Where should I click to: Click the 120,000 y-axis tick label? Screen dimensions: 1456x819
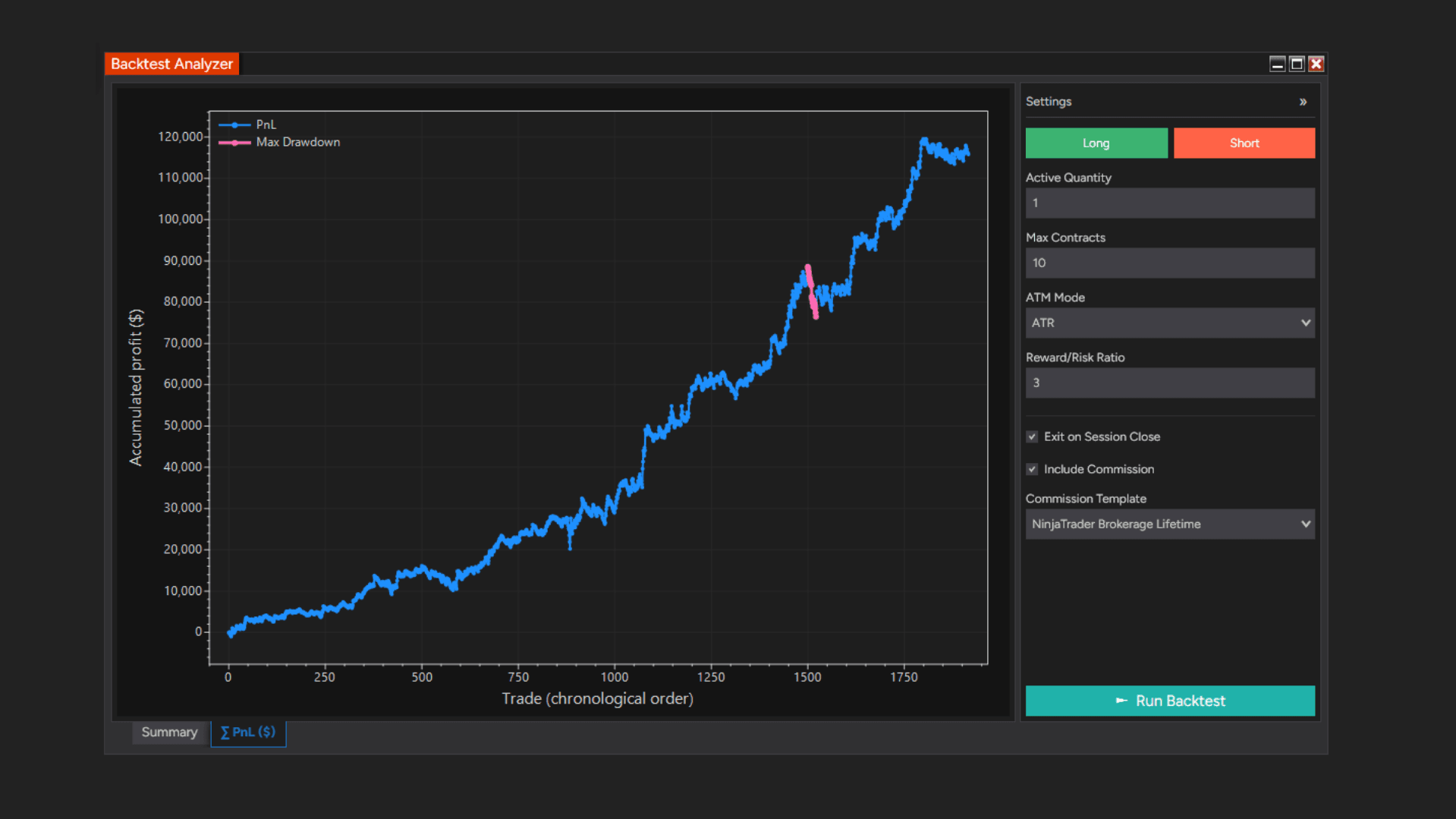181,137
